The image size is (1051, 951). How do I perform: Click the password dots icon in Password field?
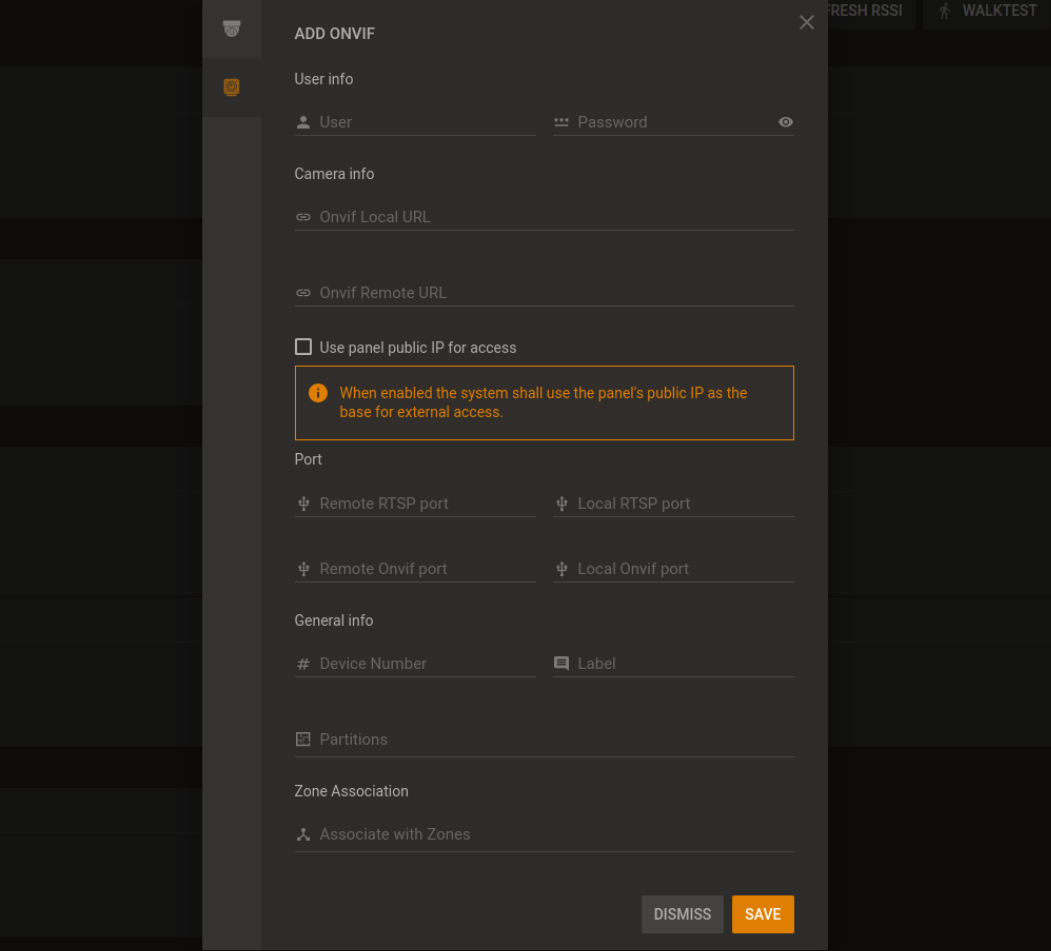point(561,121)
